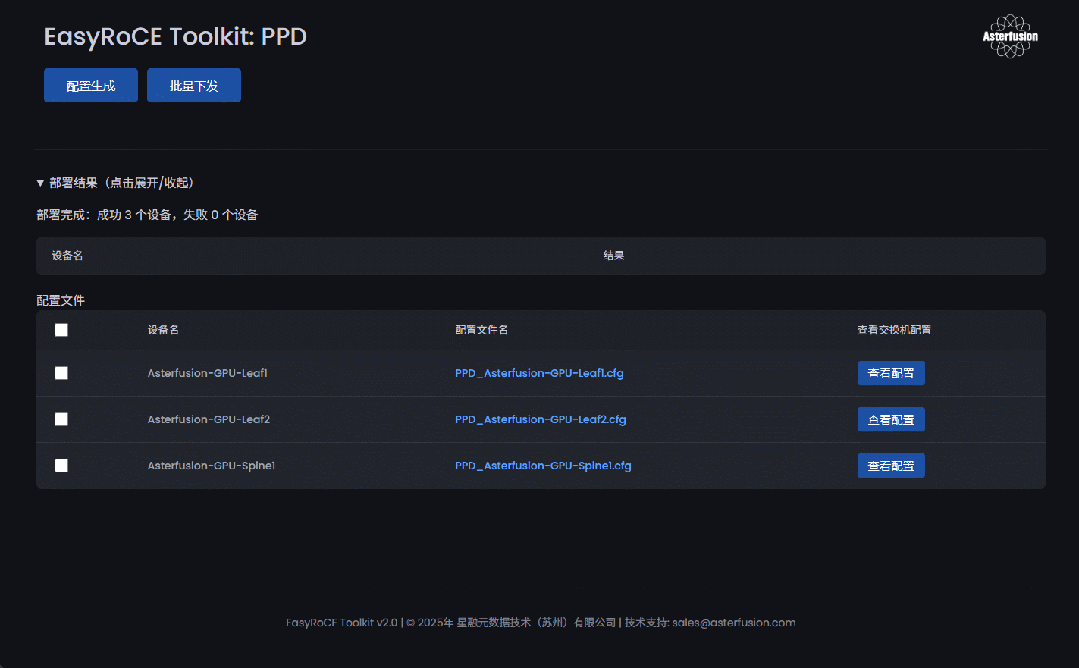Screen dimensions: 1079x668
Task: Click the Asterfusion logo icon
Action: click(x=1009, y=36)
